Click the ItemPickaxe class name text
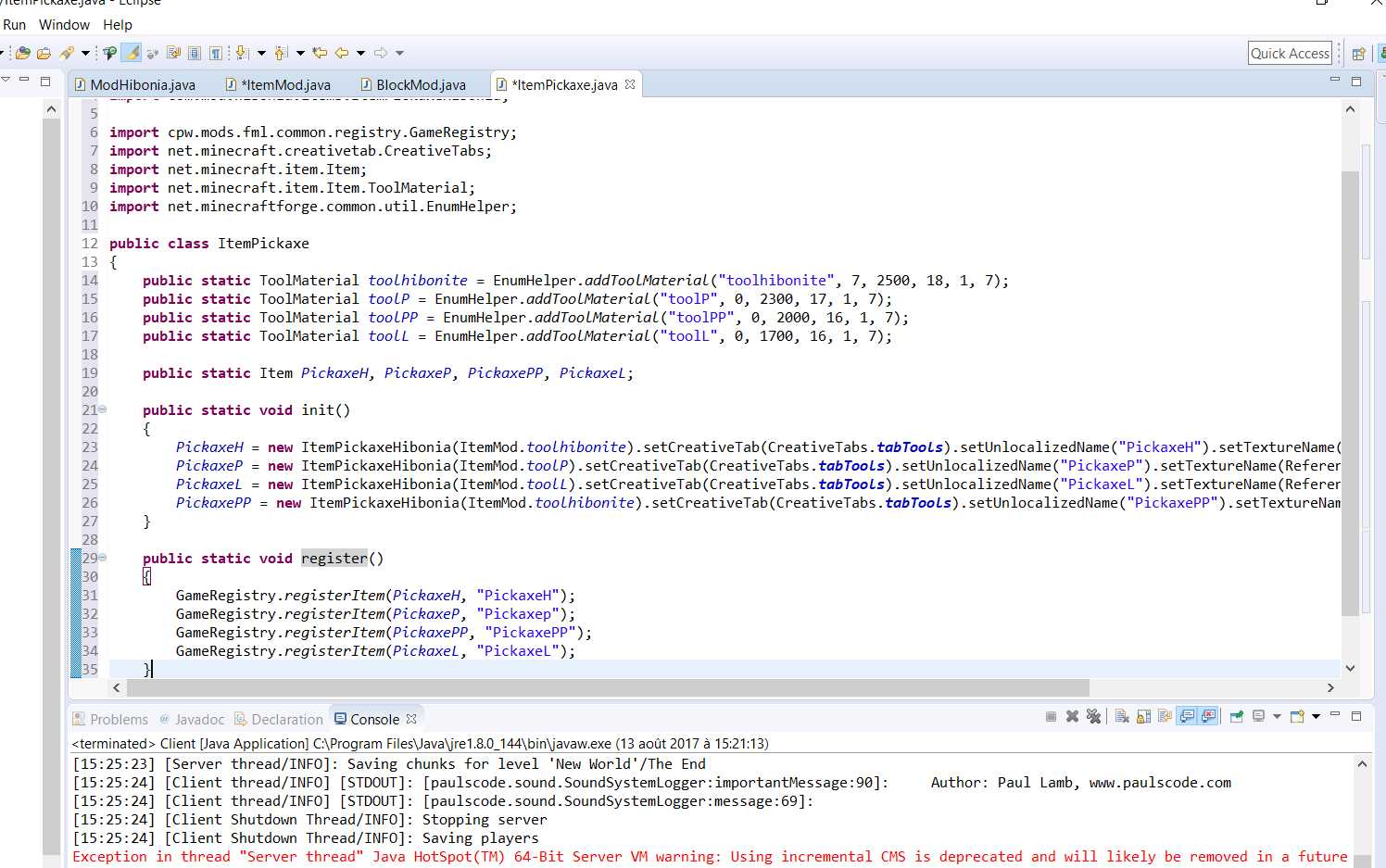 pos(264,243)
